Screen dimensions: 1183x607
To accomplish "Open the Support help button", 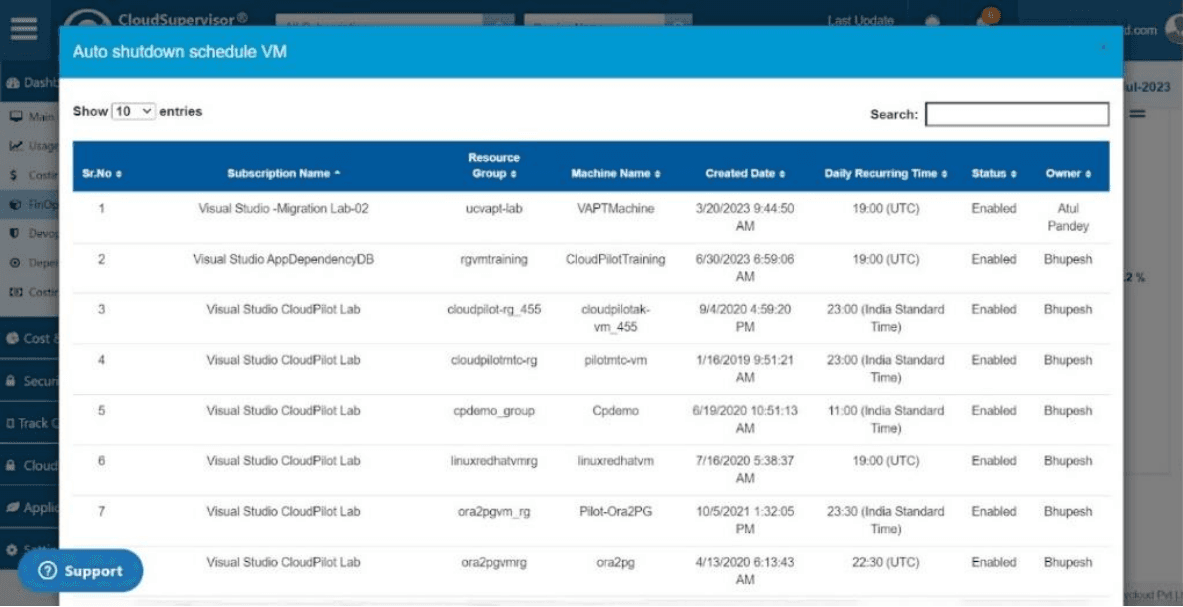I will (80, 571).
